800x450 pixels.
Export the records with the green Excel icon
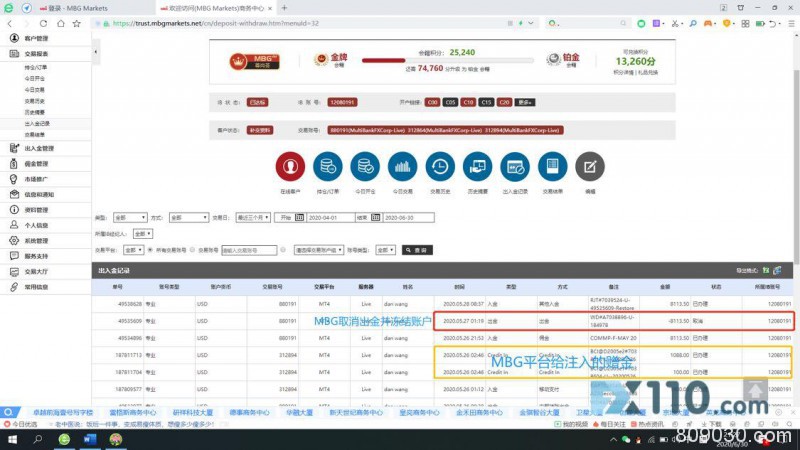point(766,270)
